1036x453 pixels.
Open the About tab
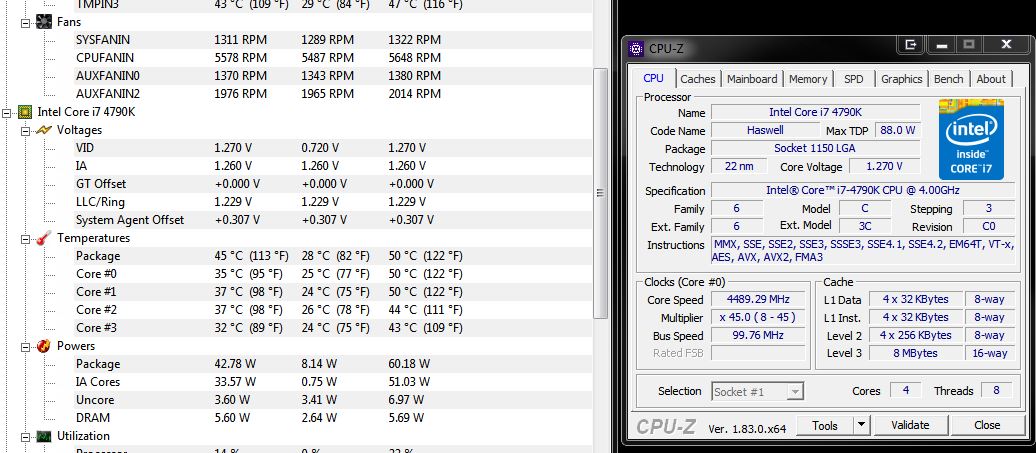point(991,79)
